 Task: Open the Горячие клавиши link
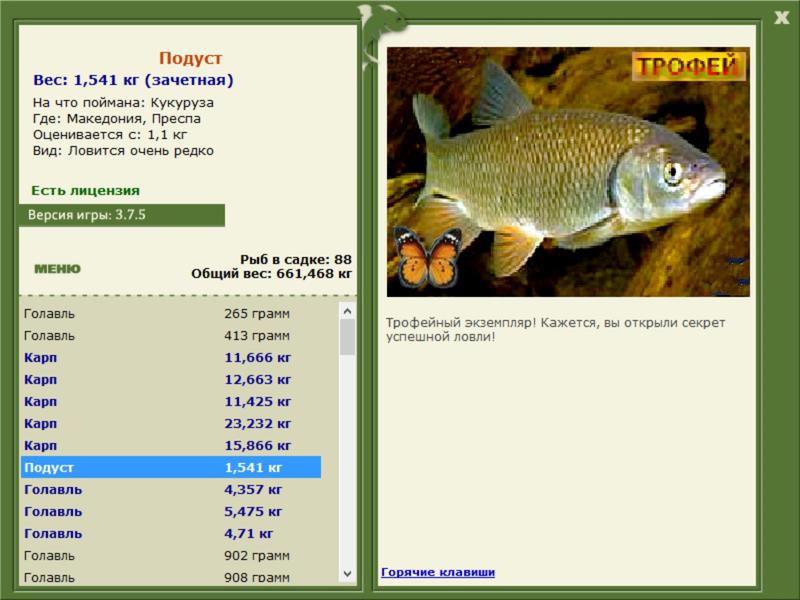[x=438, y=572]
